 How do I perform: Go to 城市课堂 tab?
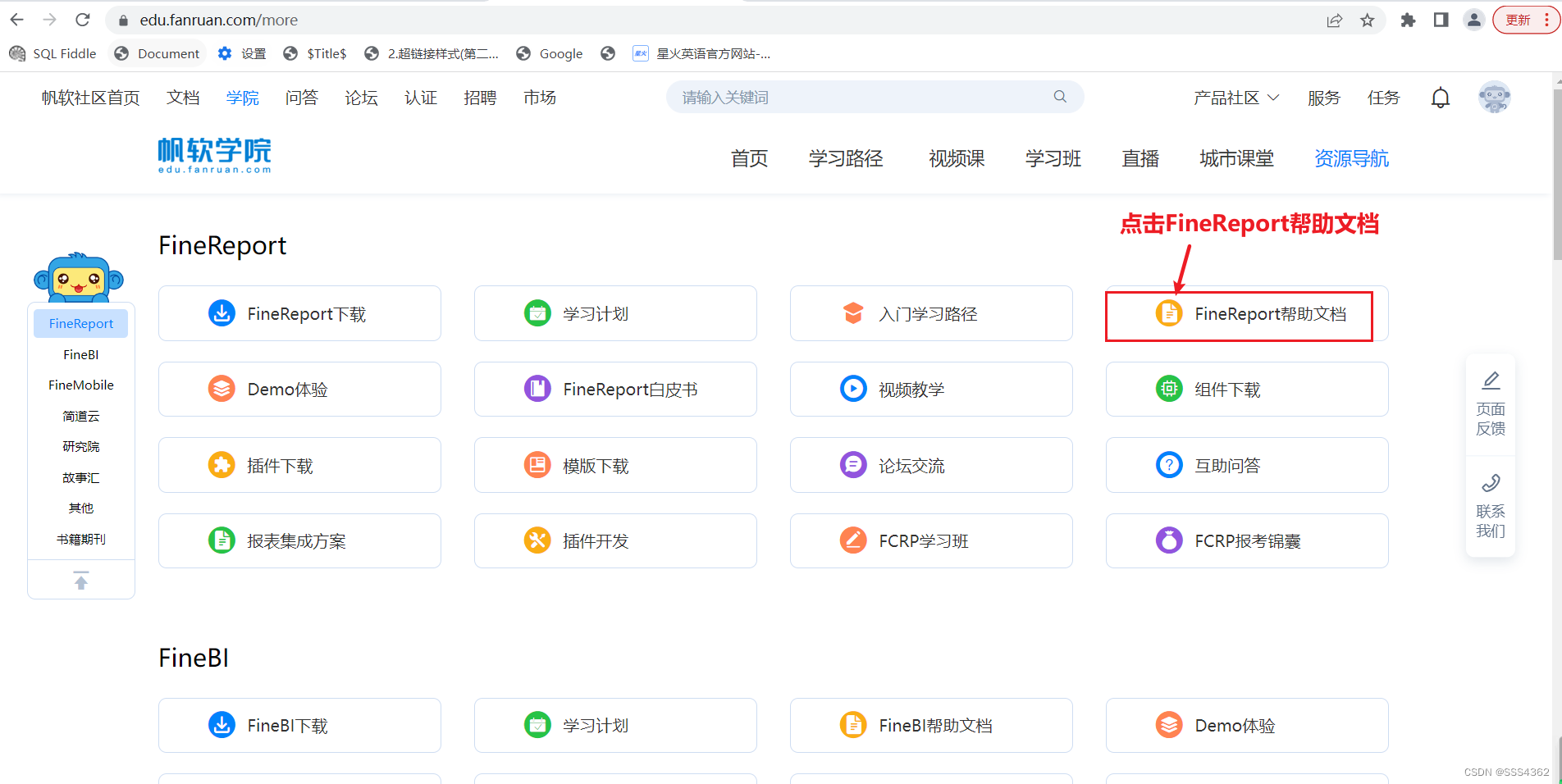pyautogui.click(x=1236, y=158)
